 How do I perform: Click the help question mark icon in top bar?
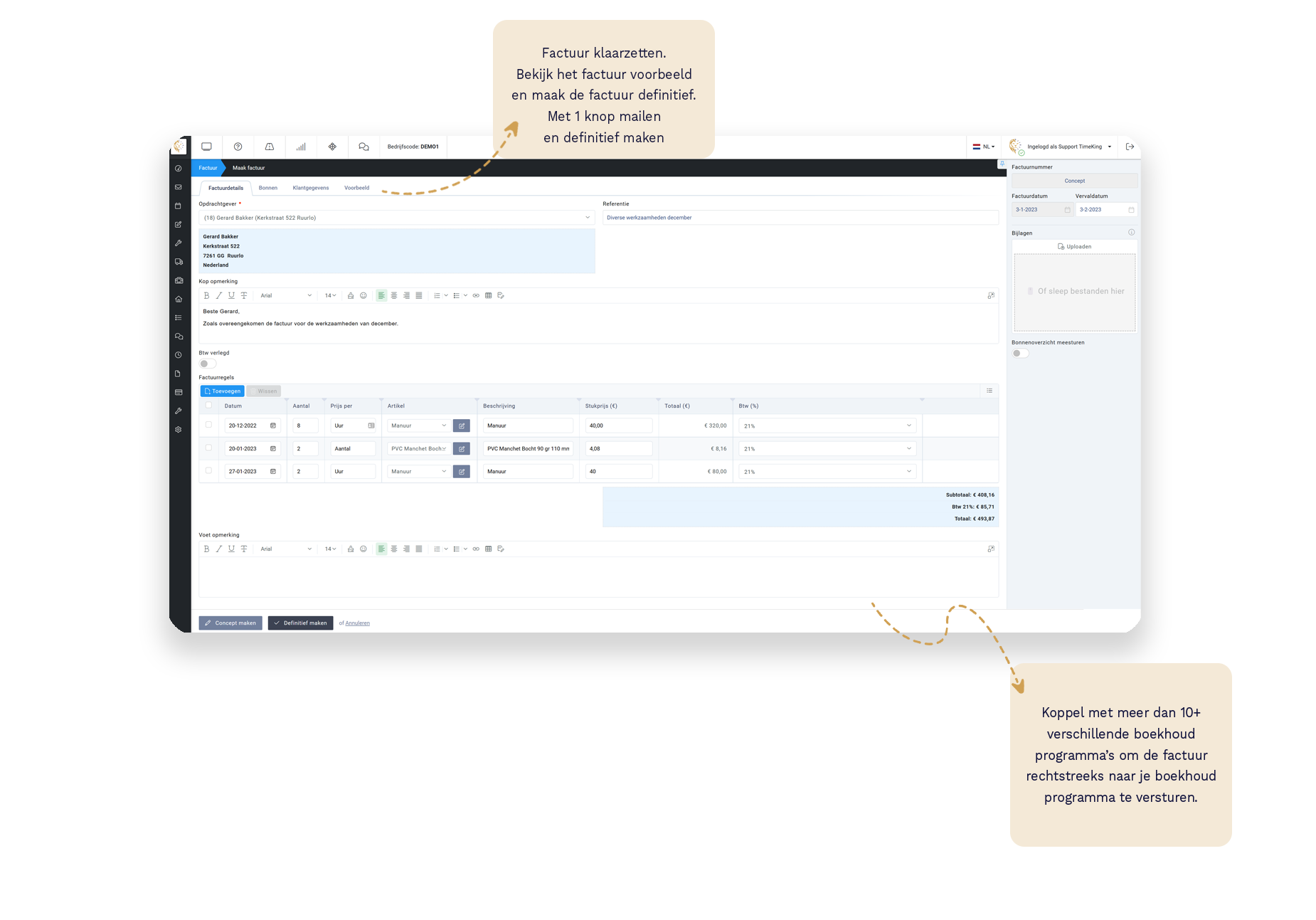point(238,147)
